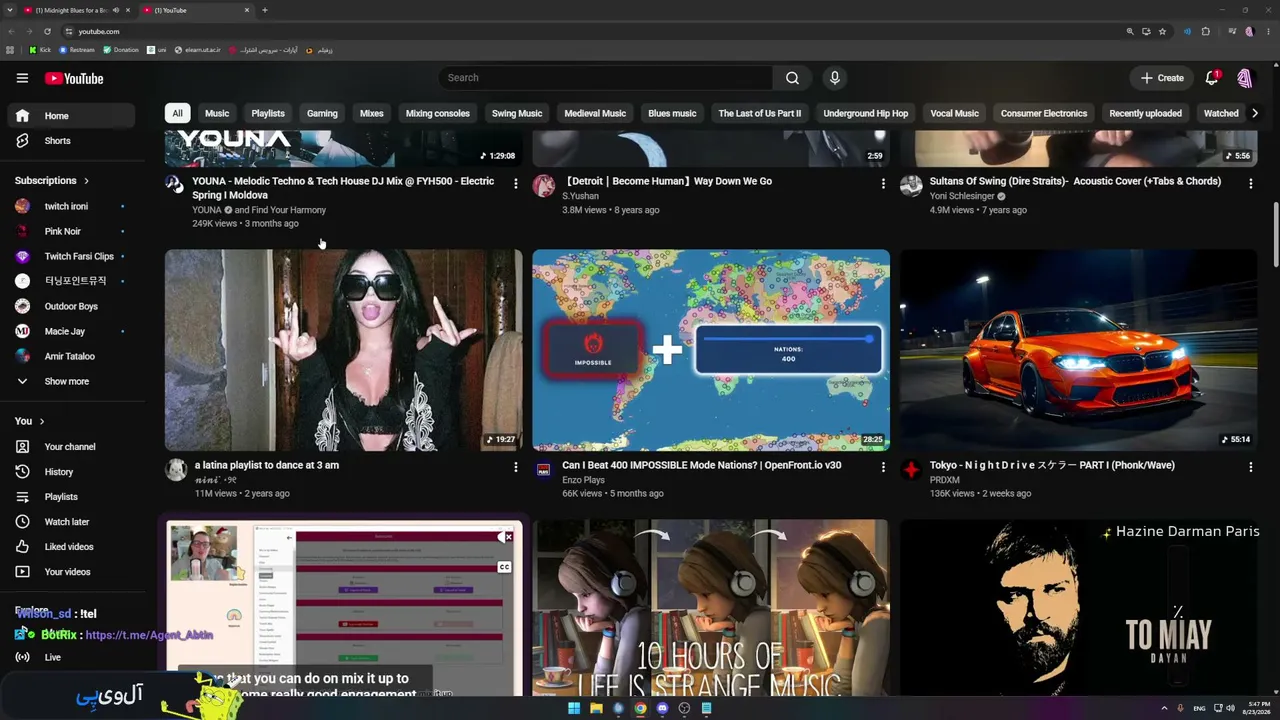Viewport: 1280px width, 720px height.
Task: Play the 400 IMPOSSIBLE Nations thumbnail
Action: [711, 350]
